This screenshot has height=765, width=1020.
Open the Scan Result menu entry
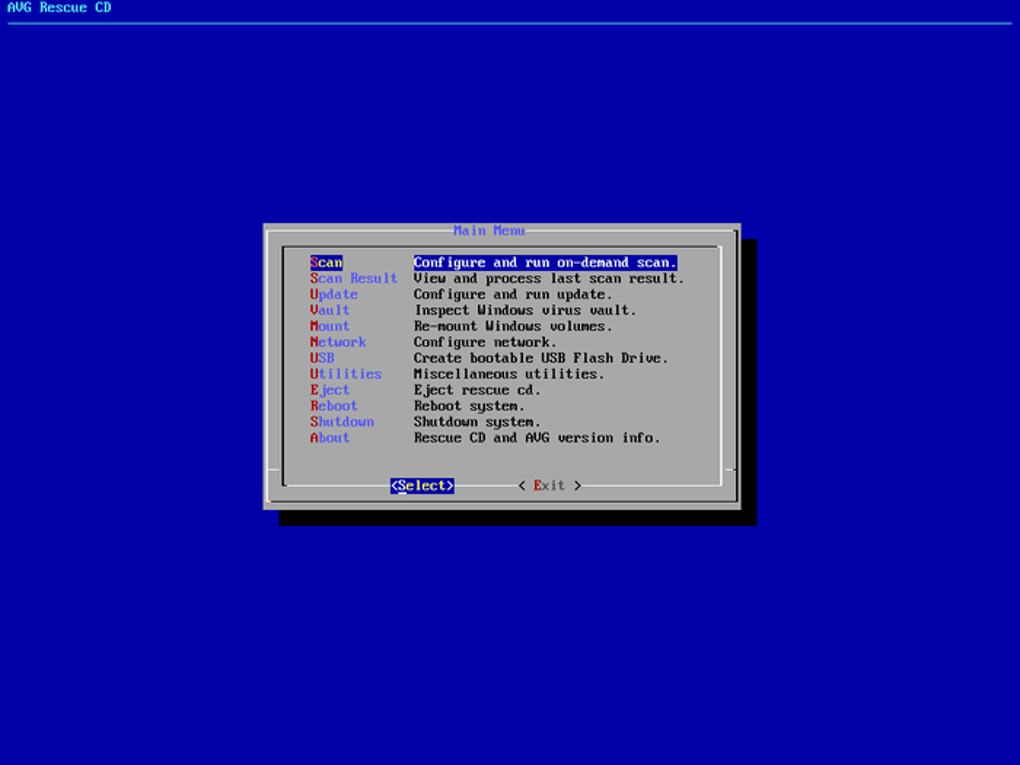(353, 278)
